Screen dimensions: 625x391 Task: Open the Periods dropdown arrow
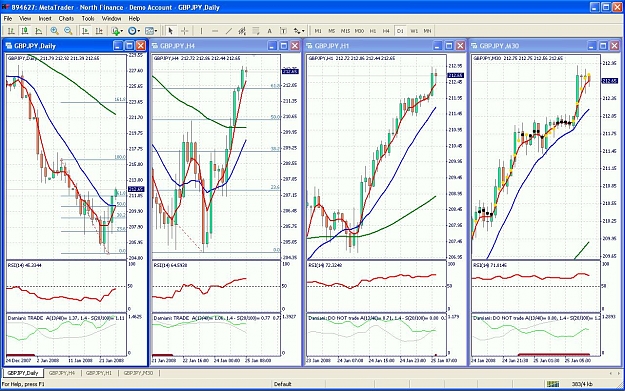pos(139,31)
